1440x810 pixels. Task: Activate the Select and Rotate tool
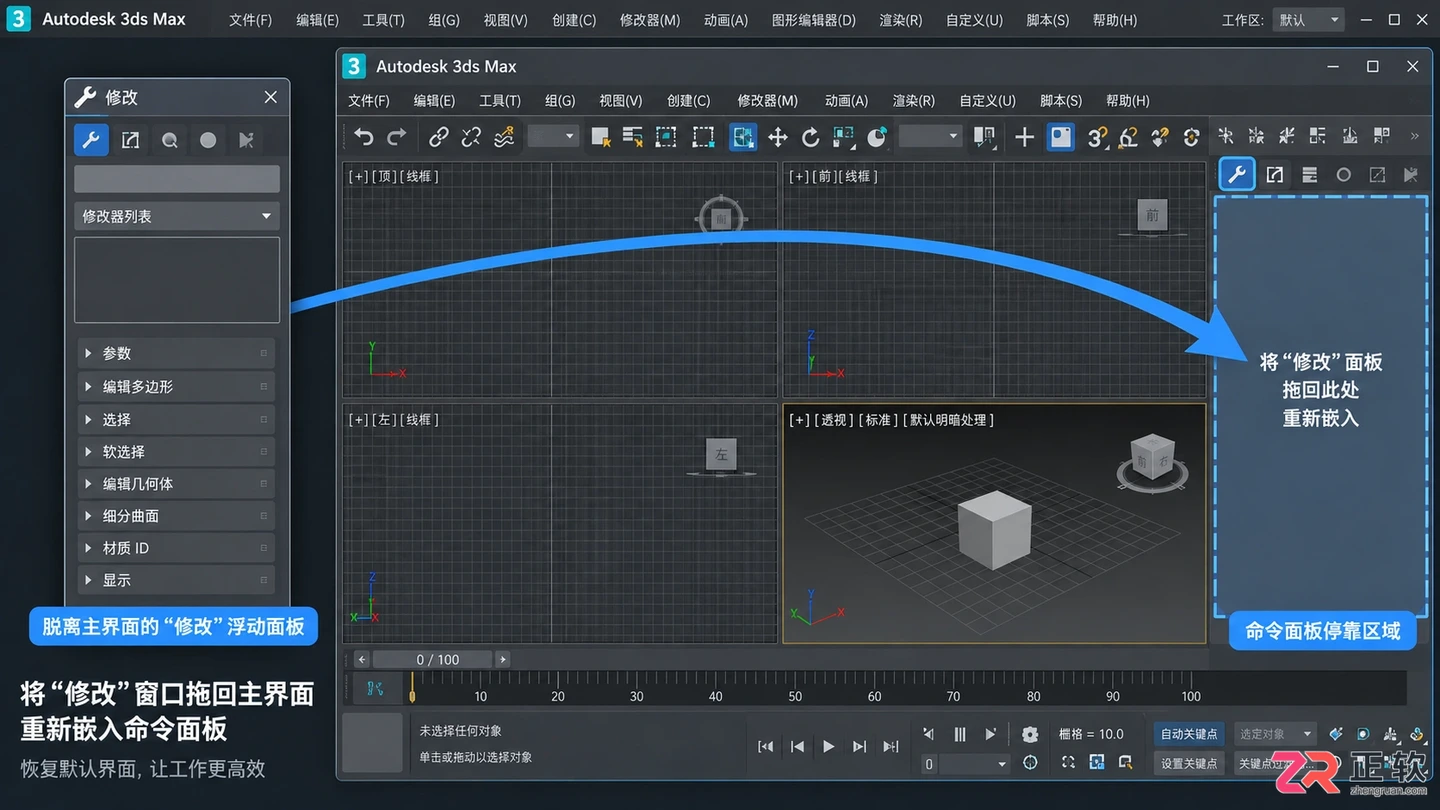coord(810,137)
